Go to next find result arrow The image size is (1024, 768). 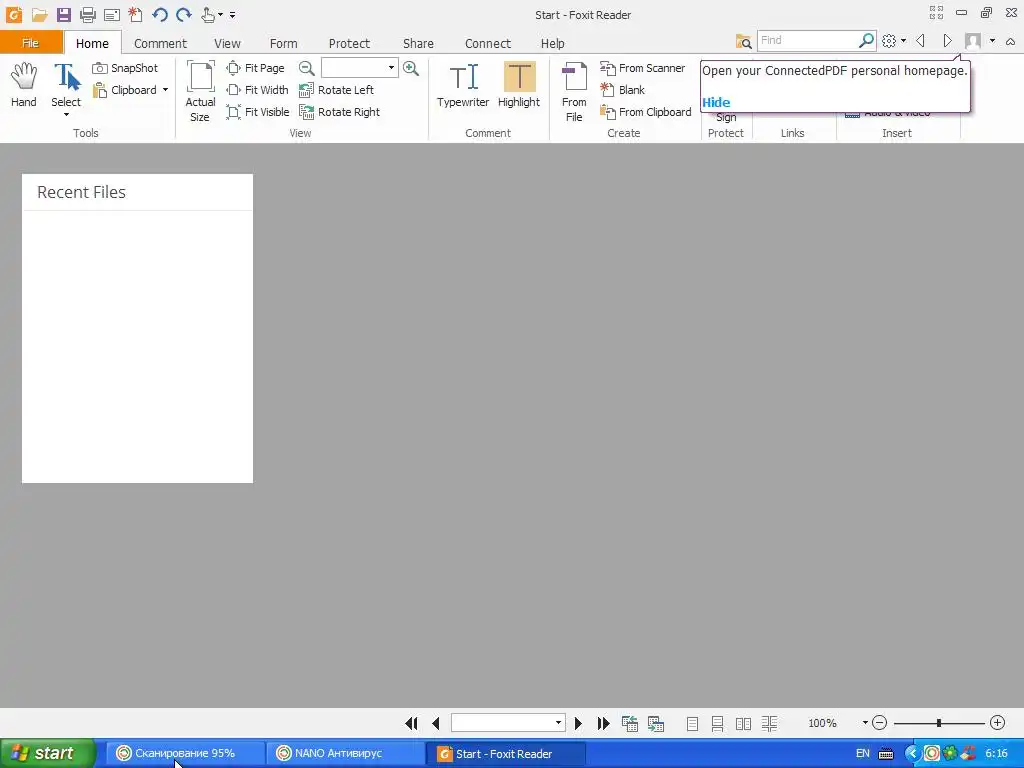pos(947,40)
